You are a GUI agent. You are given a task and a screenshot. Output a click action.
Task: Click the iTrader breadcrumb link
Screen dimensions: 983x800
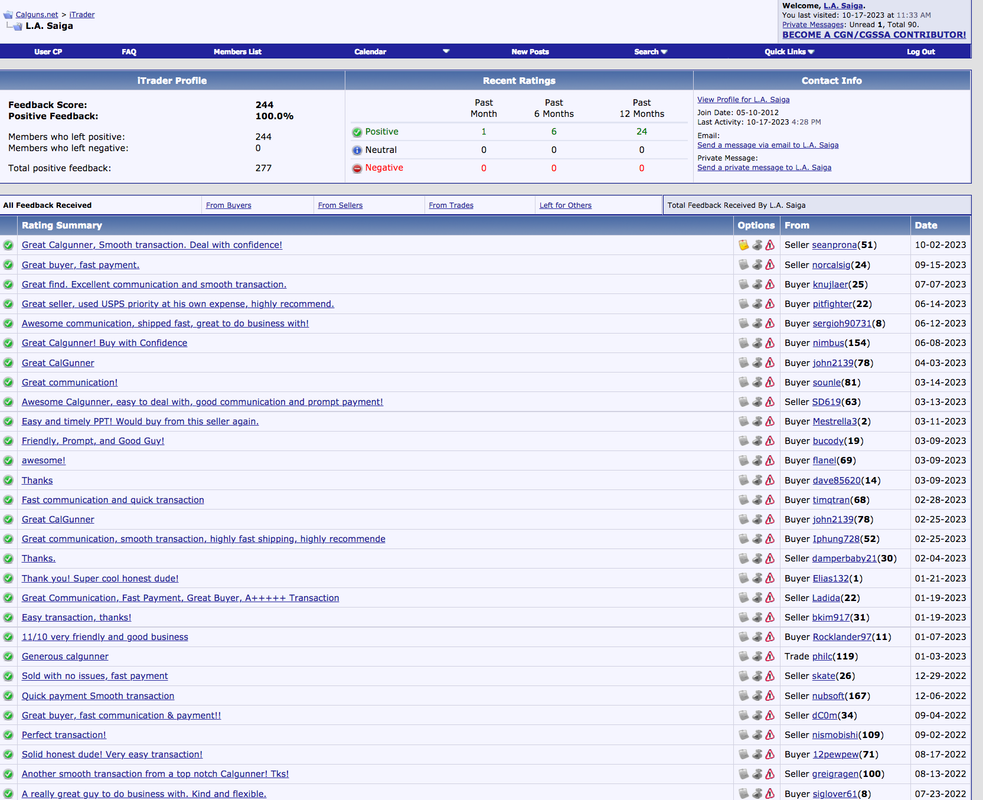[x=81, y=14]
